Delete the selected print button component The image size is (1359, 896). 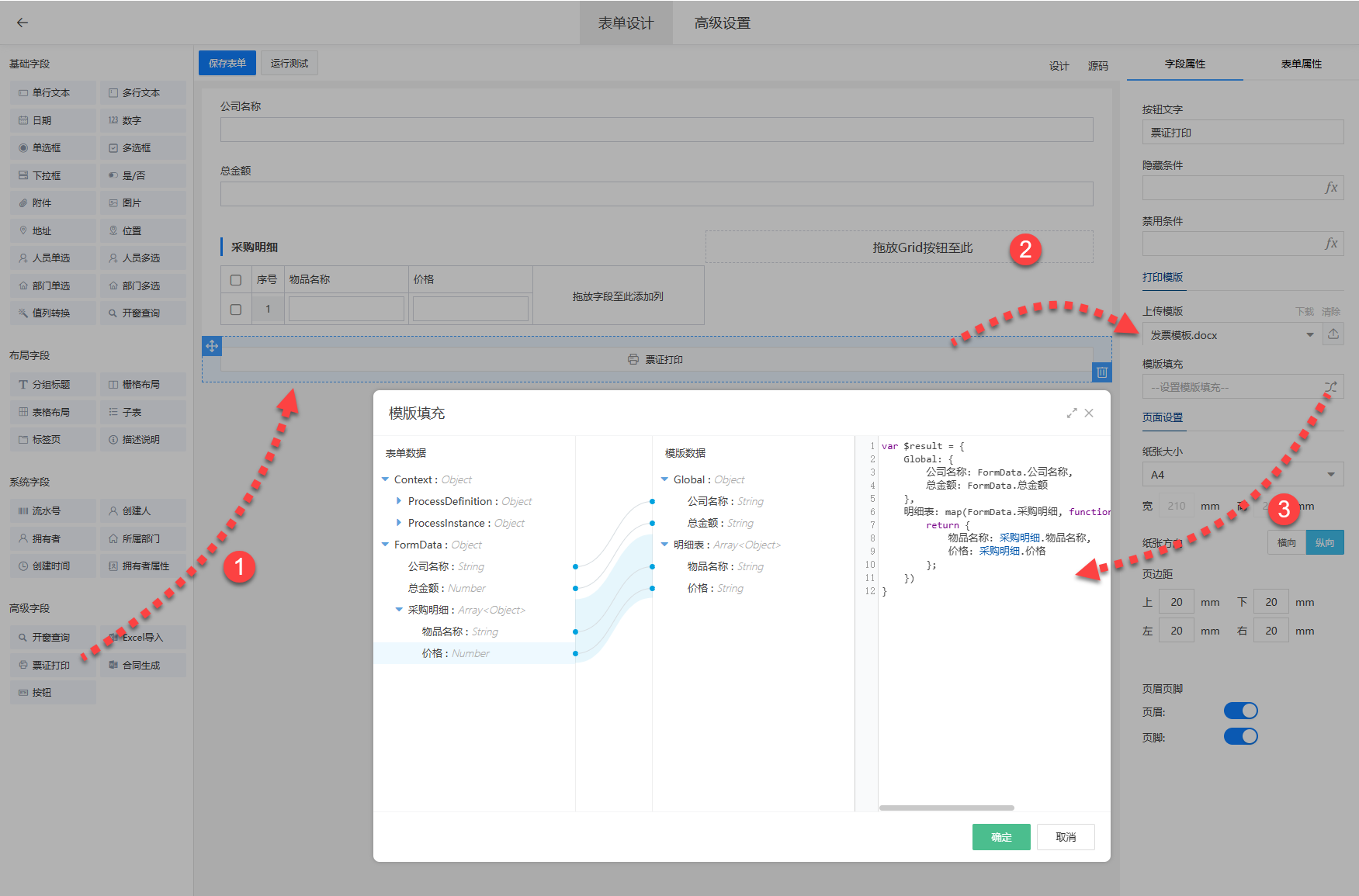coord(1101,372)
